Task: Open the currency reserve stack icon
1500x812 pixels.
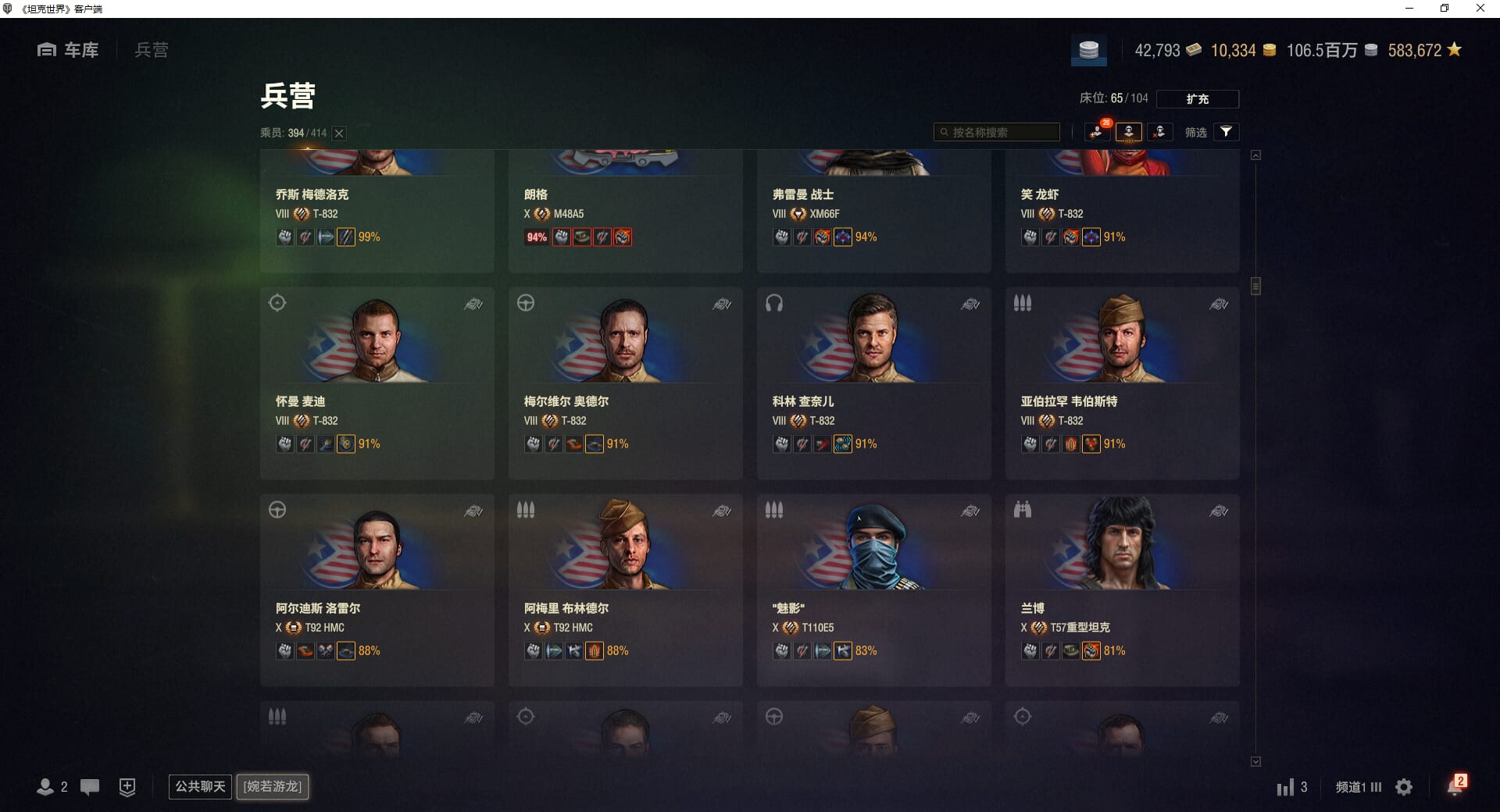Action: pyautogui.click(x=1089, y=50)
